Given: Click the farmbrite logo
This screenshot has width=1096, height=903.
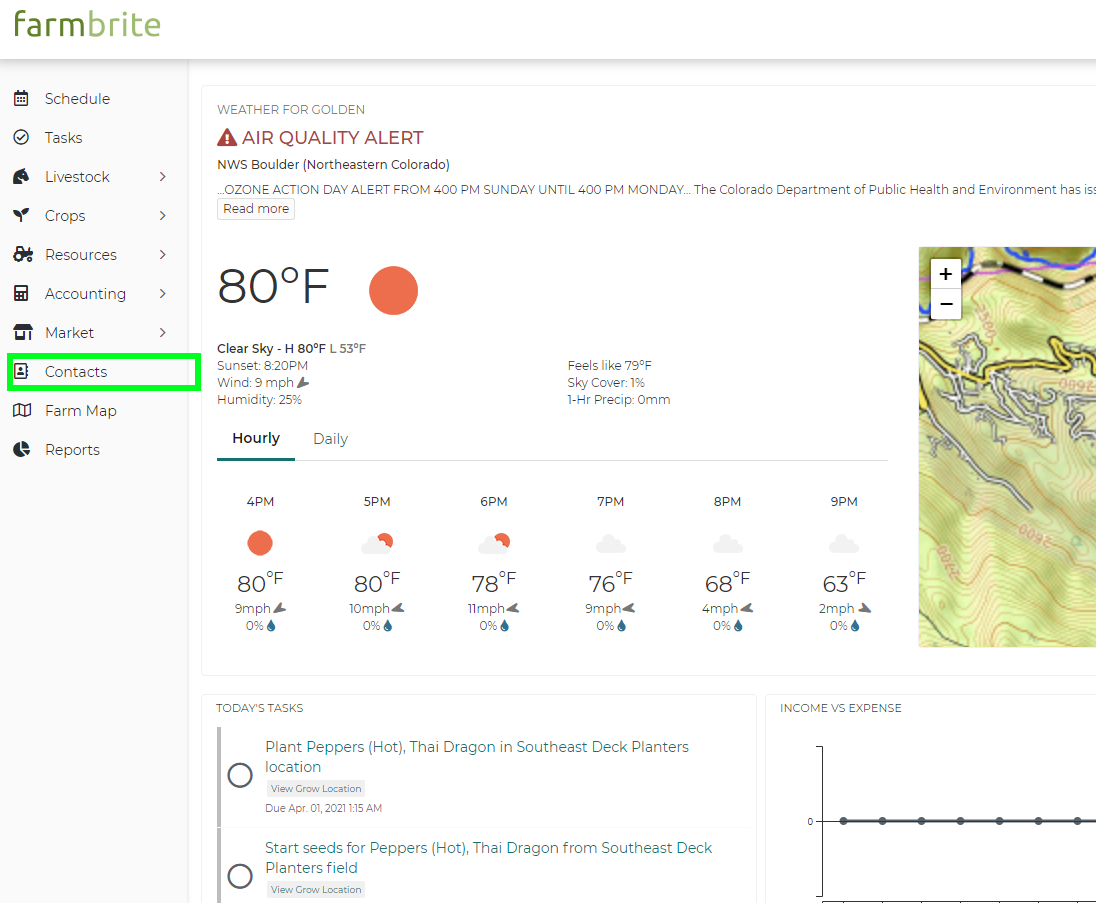Looking at the screenshot, I should click(87, 24).
